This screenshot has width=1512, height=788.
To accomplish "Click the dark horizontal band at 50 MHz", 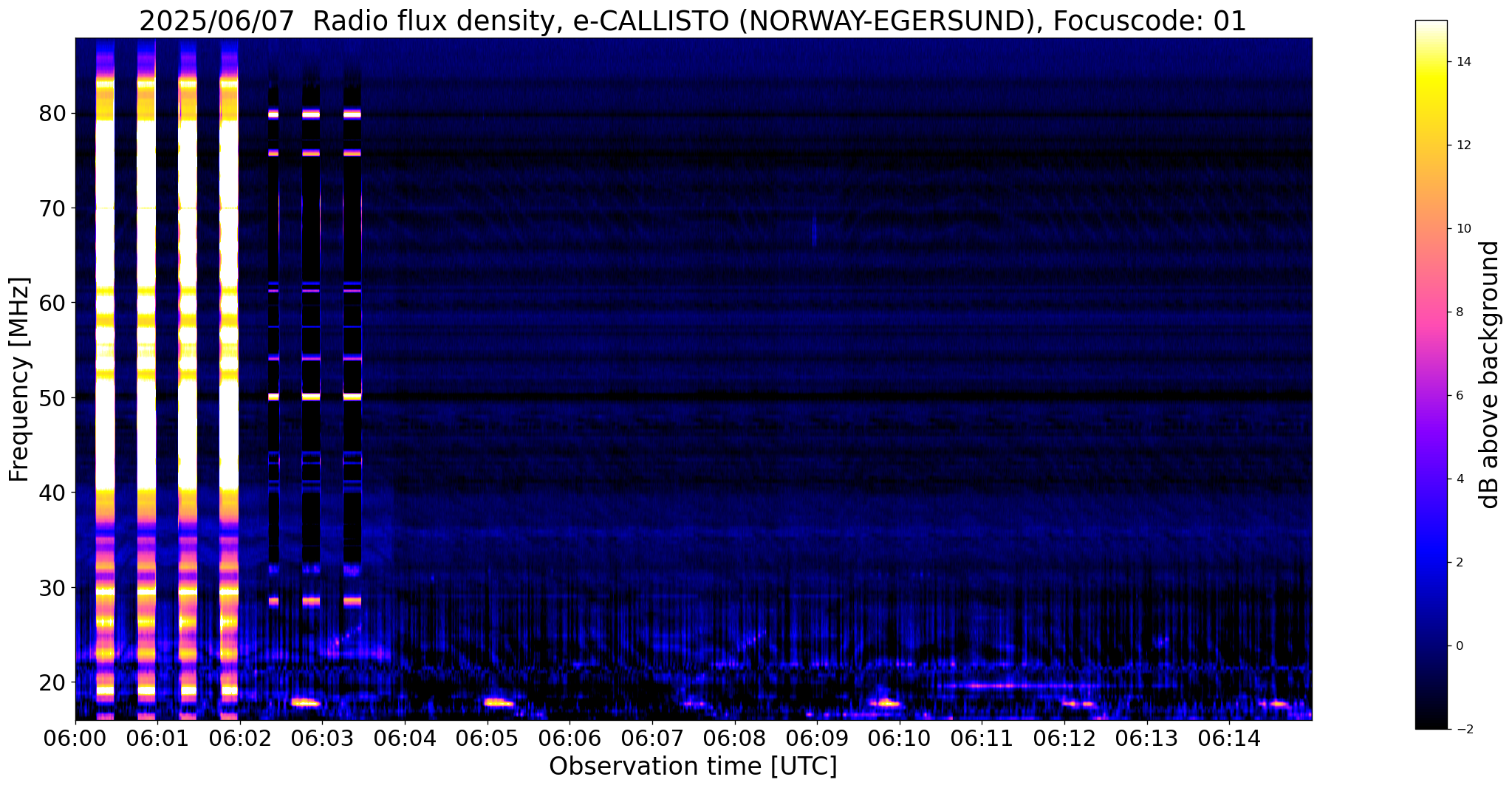I will tap(693, 397).
